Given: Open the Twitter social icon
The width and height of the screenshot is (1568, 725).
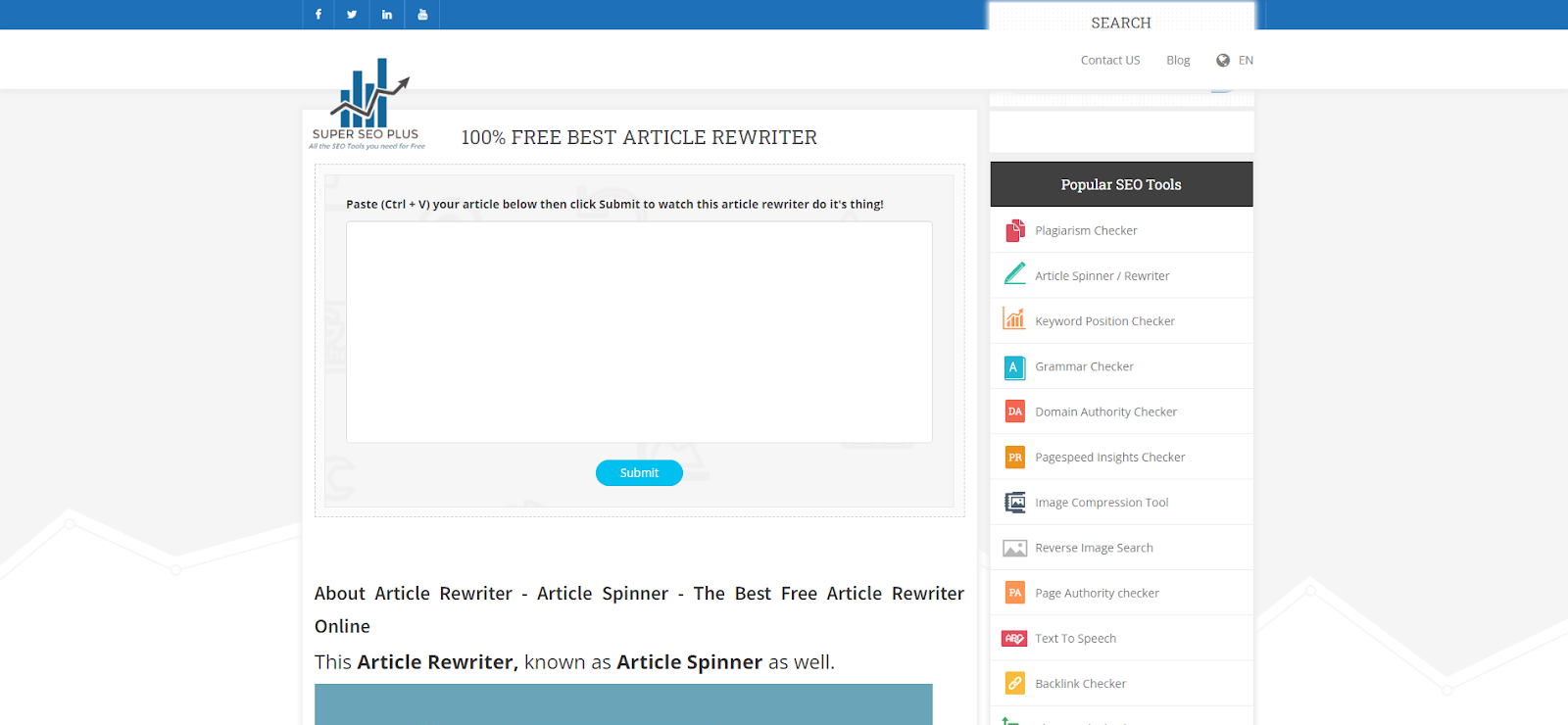Looking at the screenshot, I should [352, 14].
